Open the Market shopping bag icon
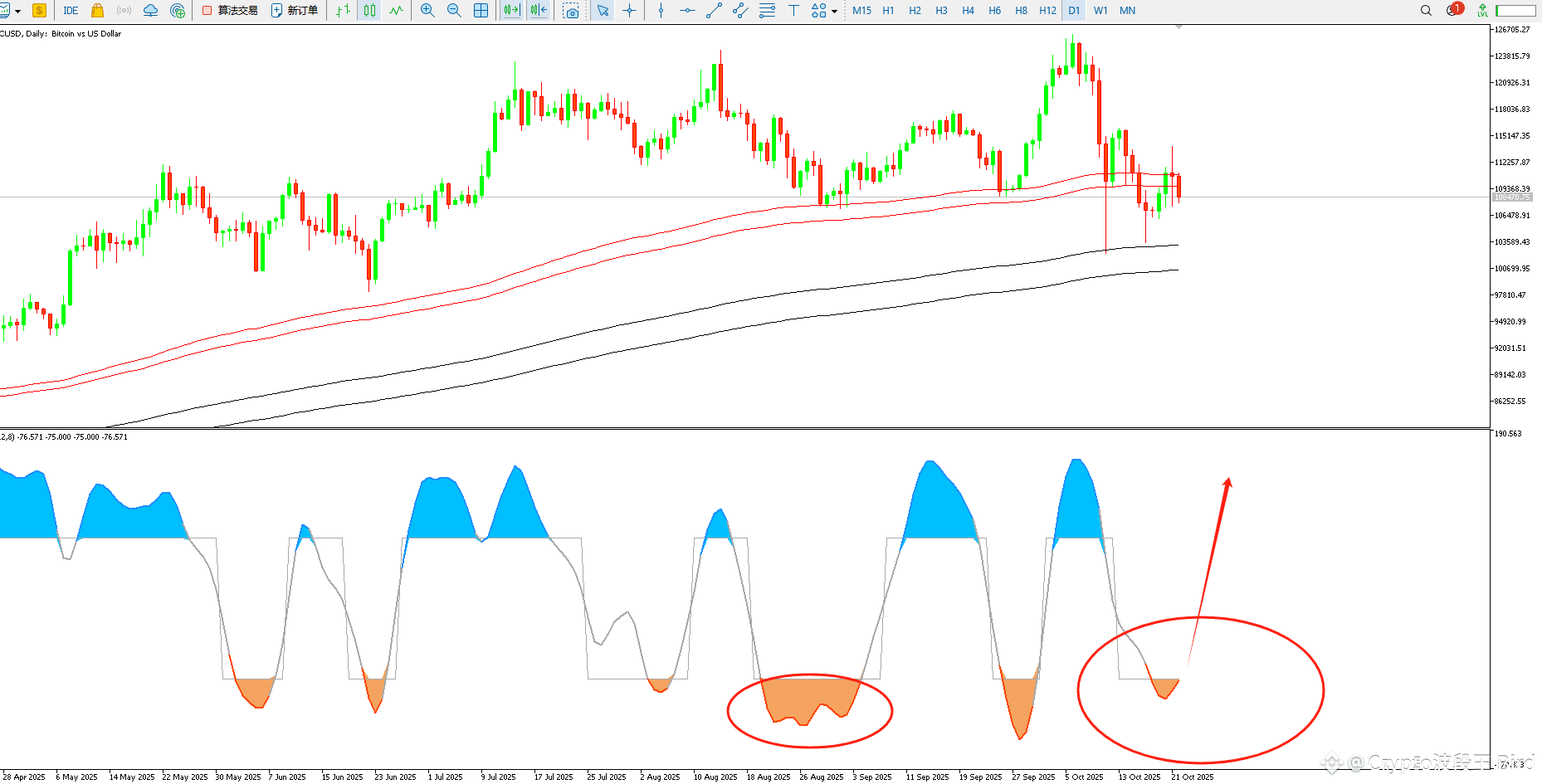1542x784 pixels. [x=97, y=11]
